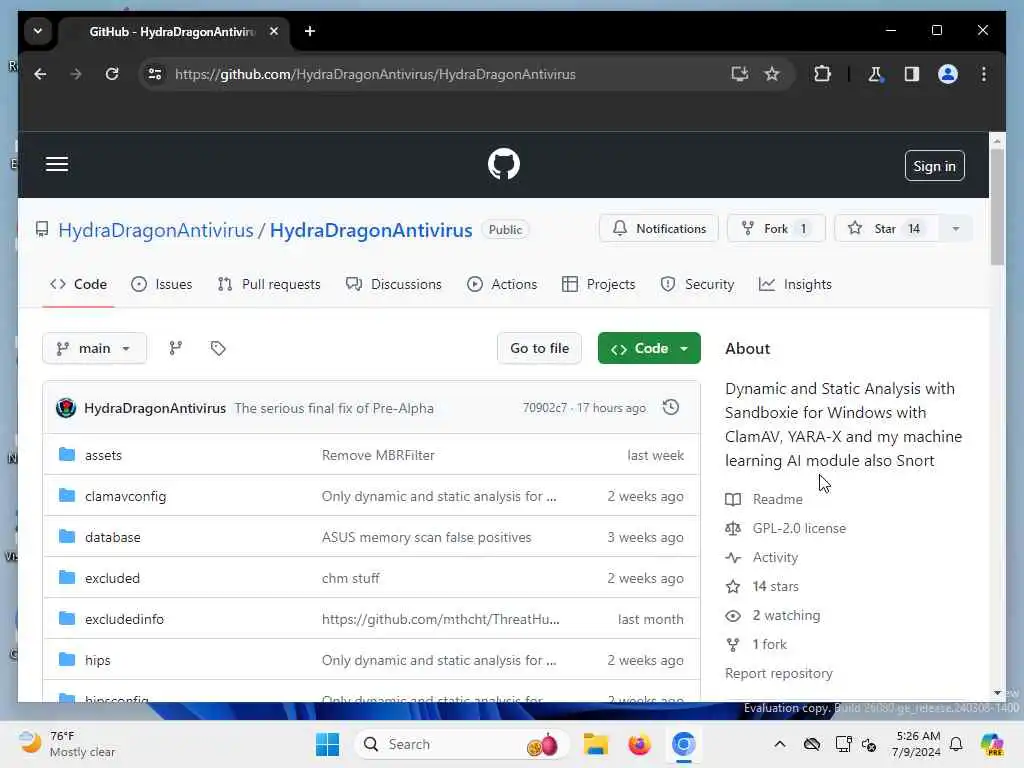Open the database folder

click(x=112, y=537)
